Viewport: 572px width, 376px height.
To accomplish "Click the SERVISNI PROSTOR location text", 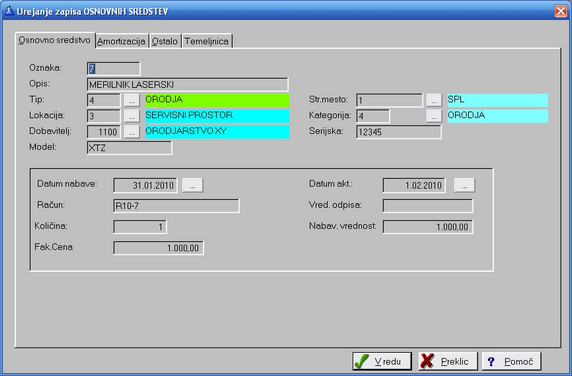I will coord(217,116).
